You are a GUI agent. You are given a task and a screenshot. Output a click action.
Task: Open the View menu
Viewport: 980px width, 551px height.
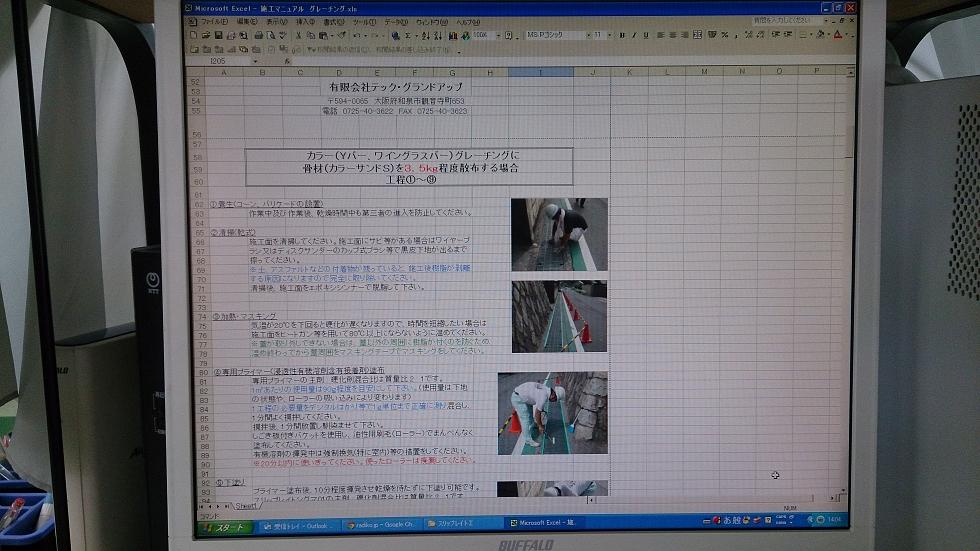[x=277, y=21]
